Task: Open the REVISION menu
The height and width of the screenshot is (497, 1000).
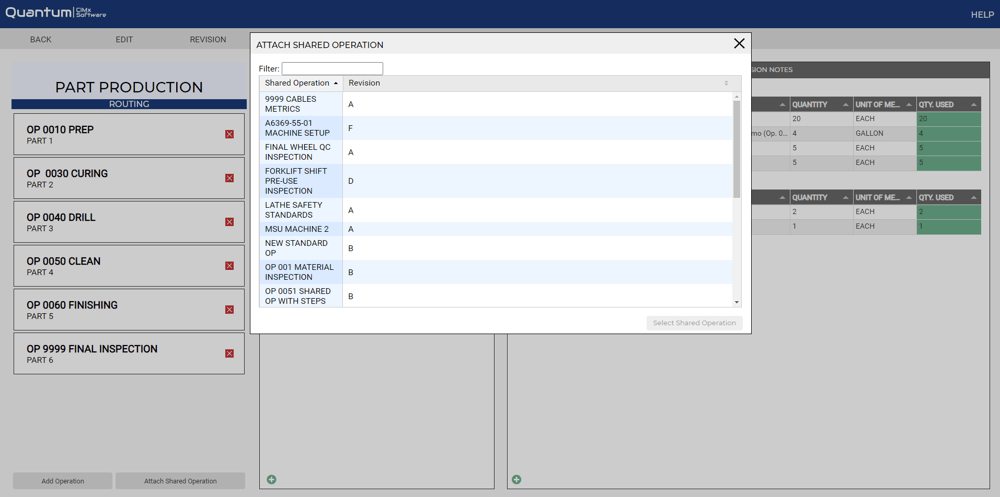Action: coord(208,39)
